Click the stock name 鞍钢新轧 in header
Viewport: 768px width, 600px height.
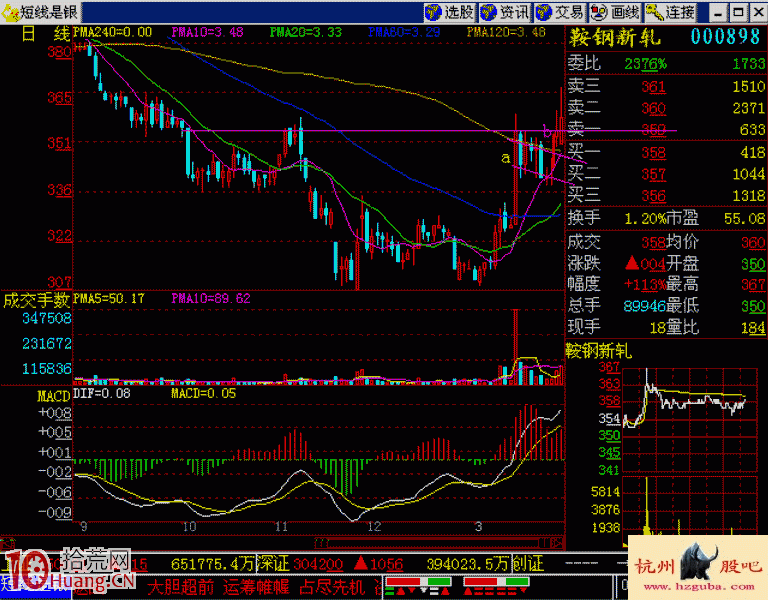(x=614, y=37)
